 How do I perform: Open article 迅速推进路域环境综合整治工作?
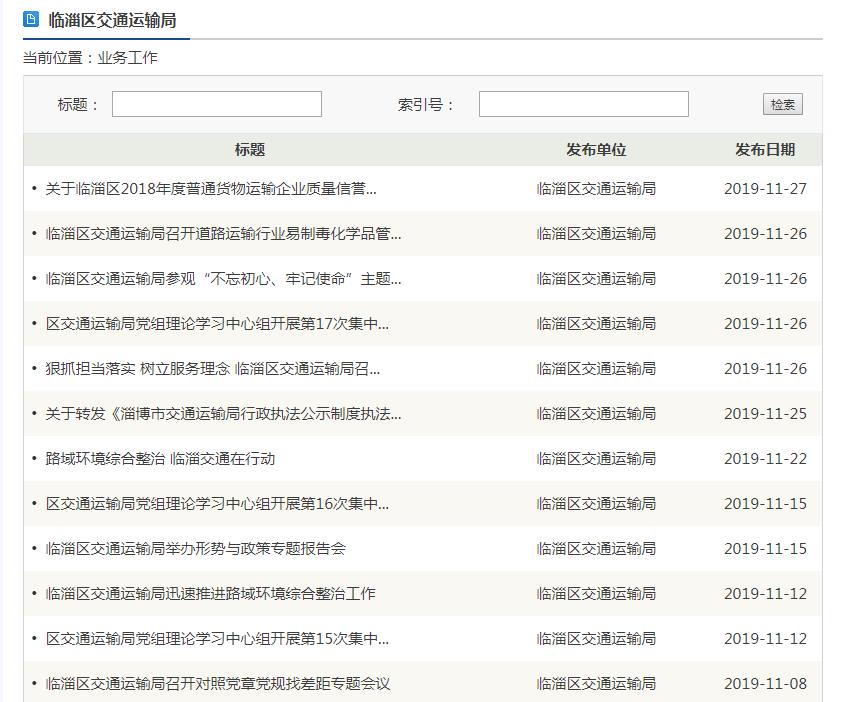click(210, 594)
